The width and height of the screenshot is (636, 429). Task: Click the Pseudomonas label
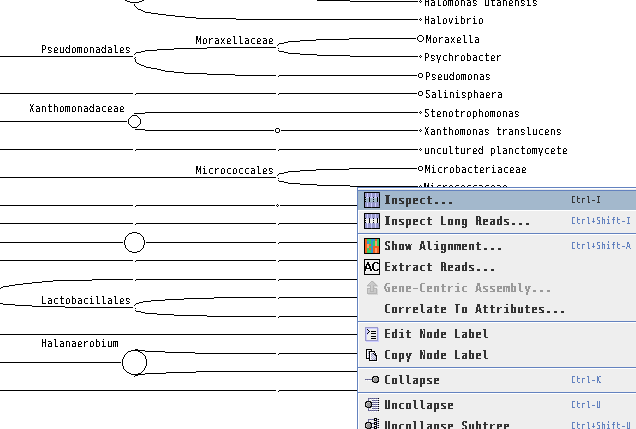click(x=458, y=76)
